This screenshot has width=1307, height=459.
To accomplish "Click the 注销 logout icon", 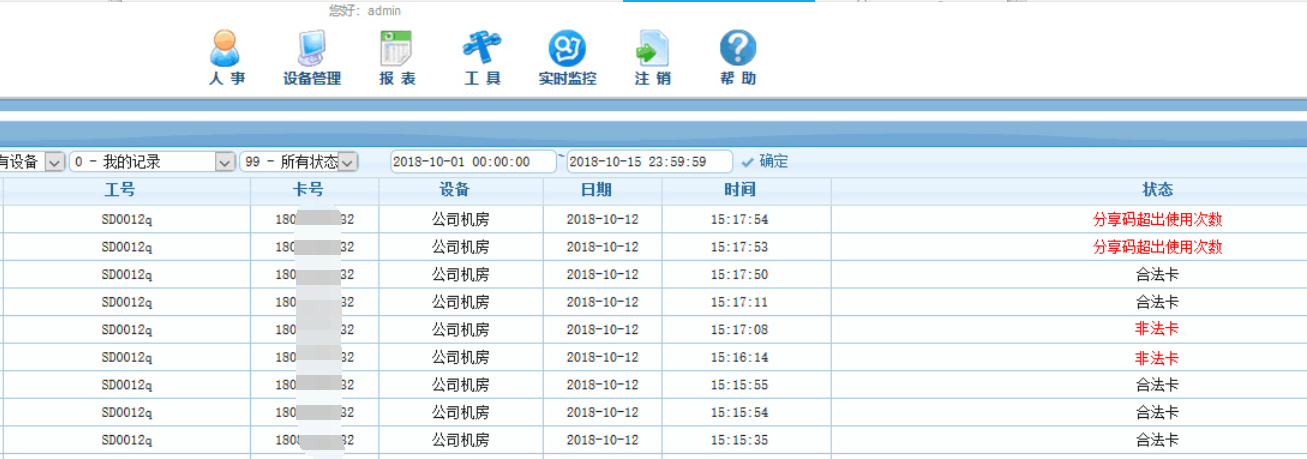I will tap(652, 49).
